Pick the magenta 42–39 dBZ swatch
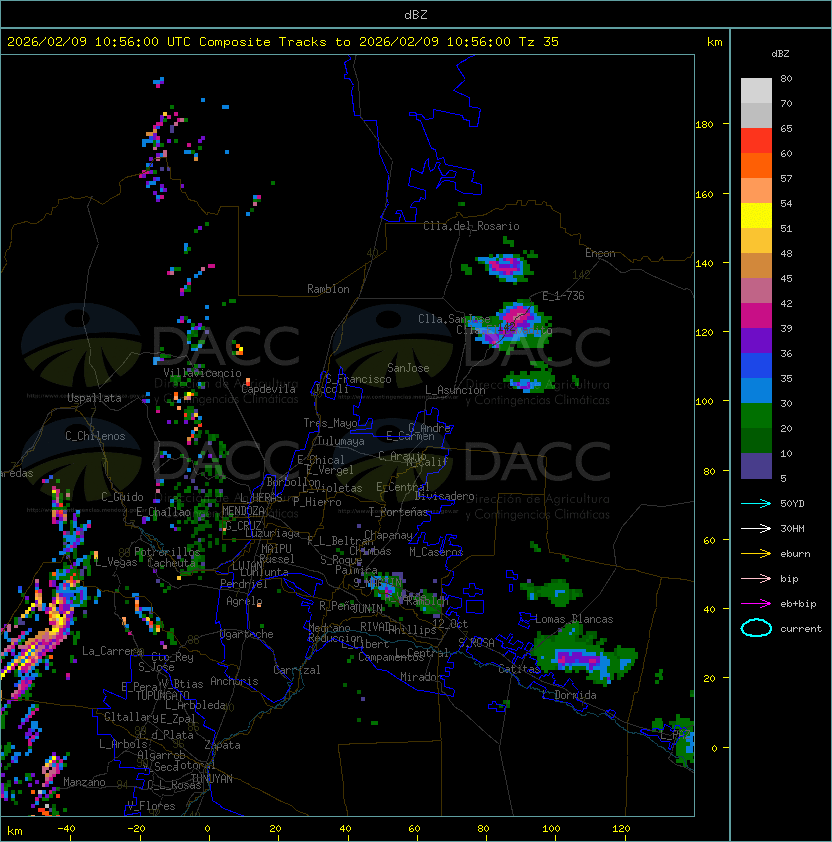 (756, 316)
